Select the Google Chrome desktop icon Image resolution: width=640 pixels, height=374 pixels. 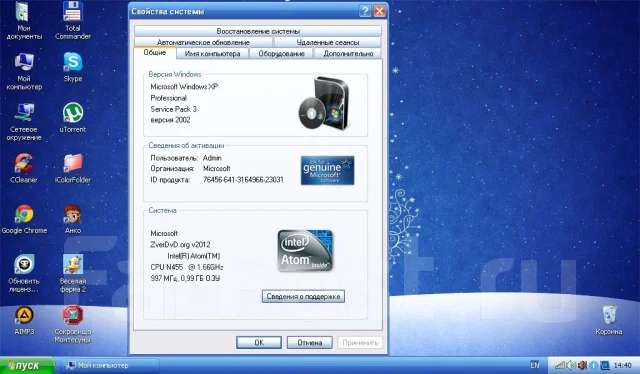pos(24,219)
